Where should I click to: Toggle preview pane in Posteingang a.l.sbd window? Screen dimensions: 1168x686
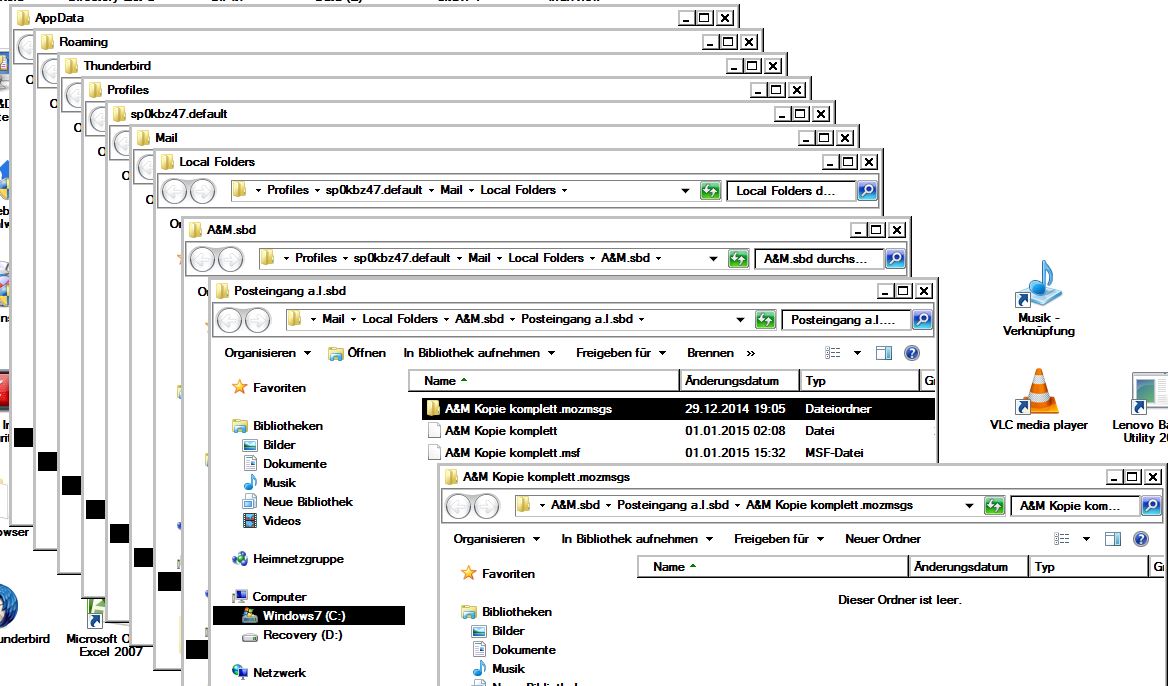pos(883,353)
